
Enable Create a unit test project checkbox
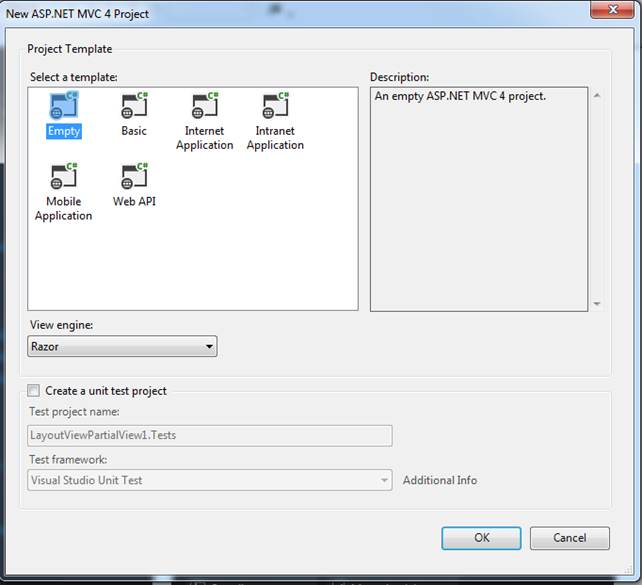(x=34, y=391)
